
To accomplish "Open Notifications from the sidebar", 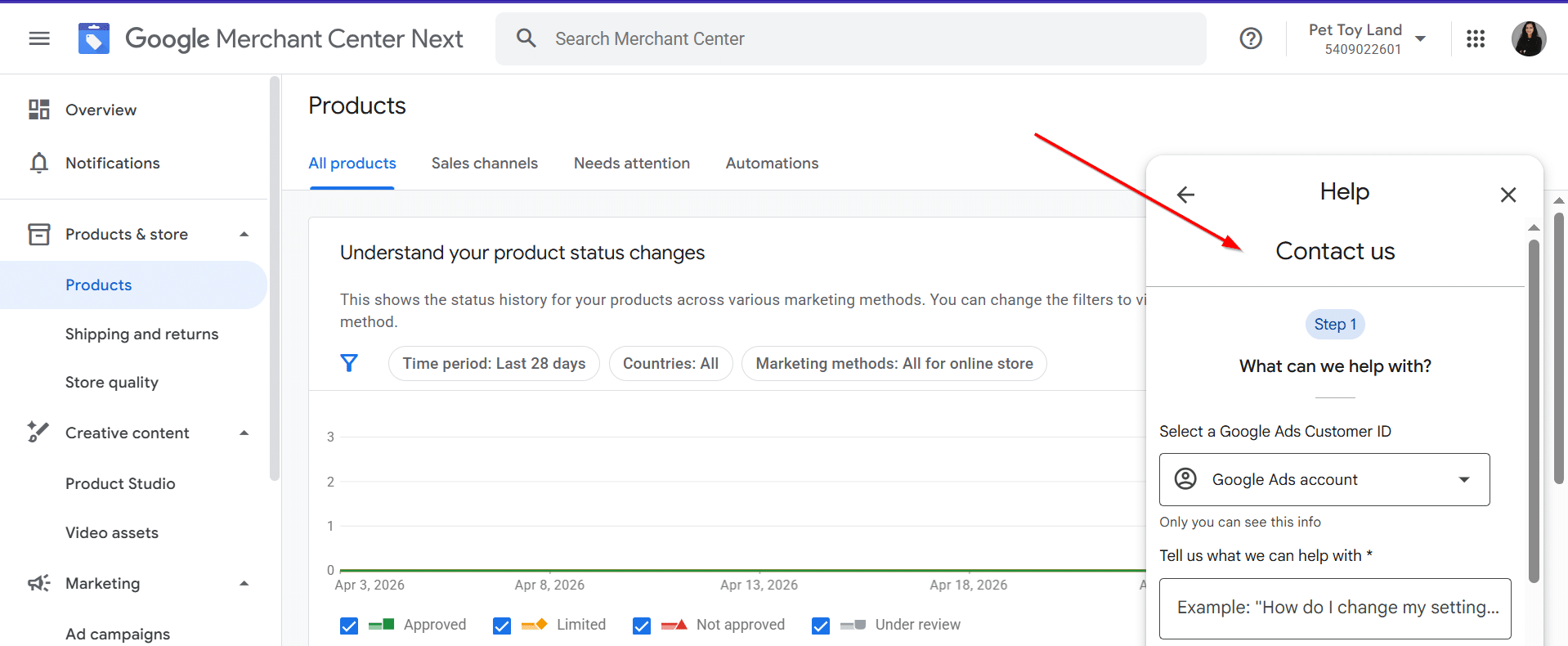I will (112, 163).
